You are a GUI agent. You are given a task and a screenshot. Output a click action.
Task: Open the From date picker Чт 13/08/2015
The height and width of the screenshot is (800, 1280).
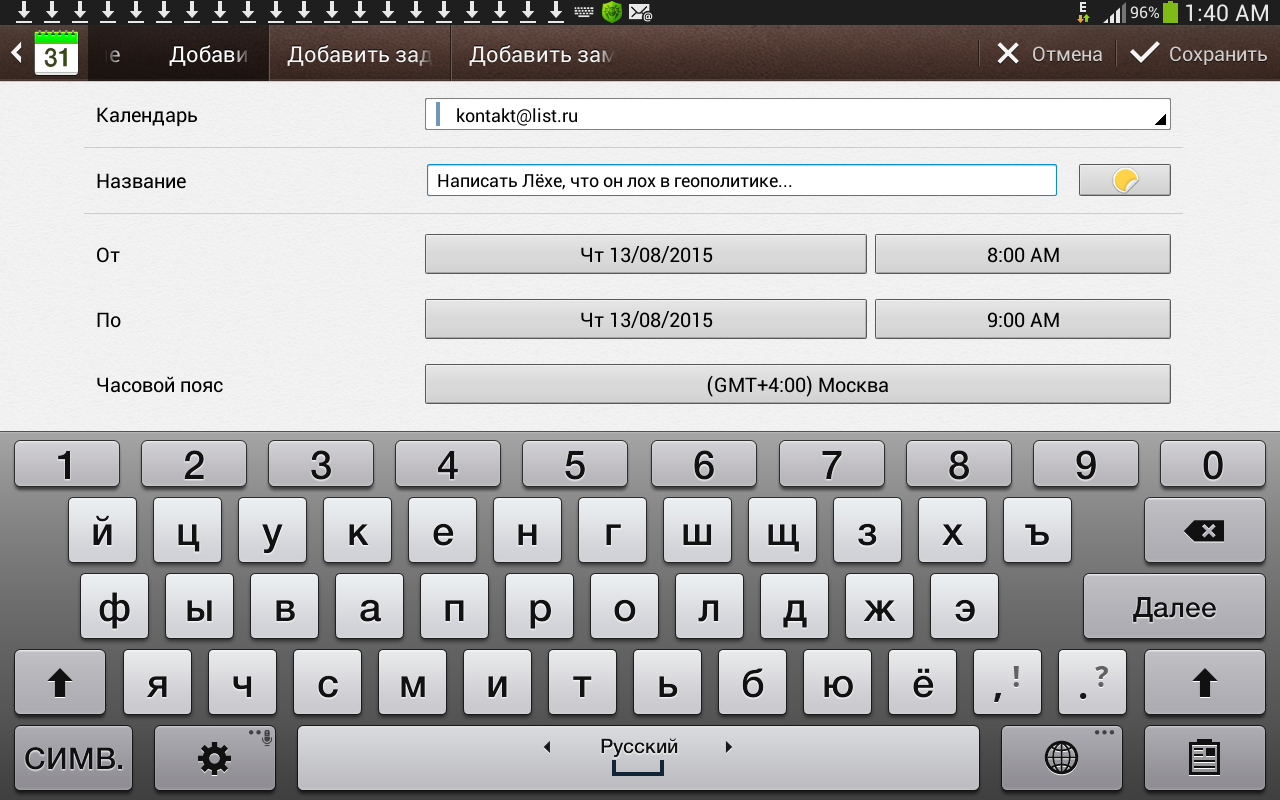pos(646,254)
